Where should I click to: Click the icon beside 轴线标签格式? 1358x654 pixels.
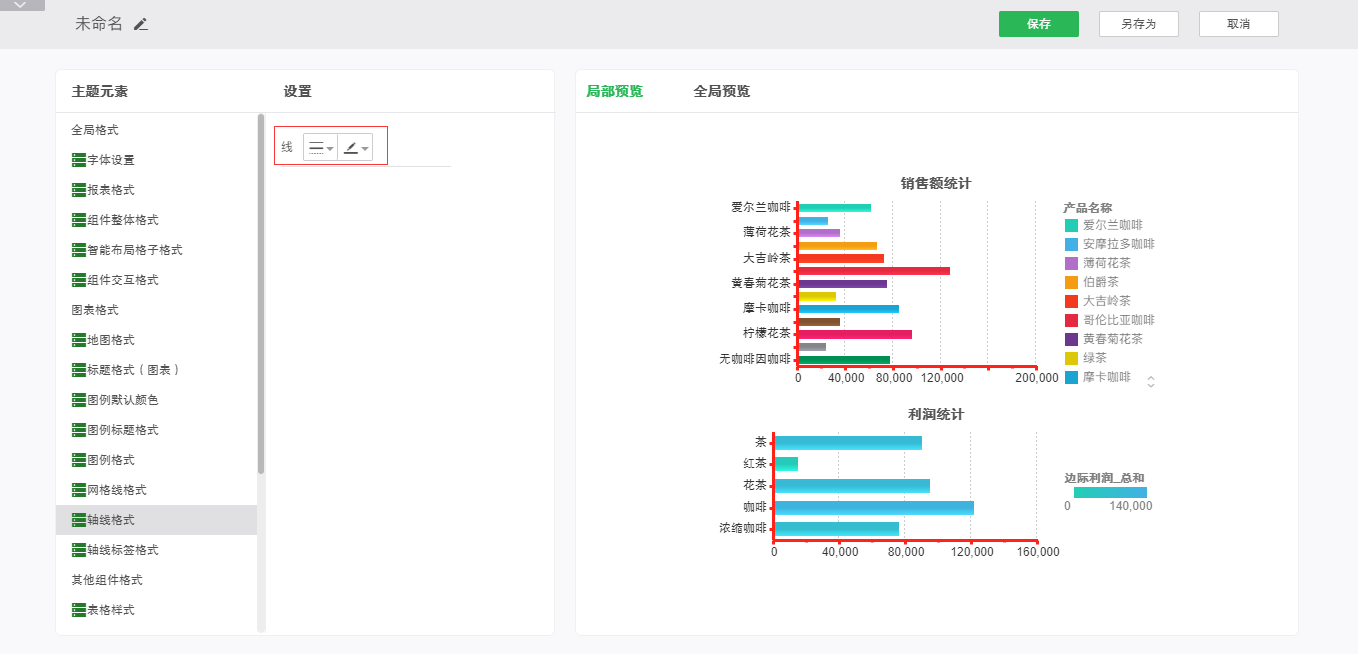(79, 550)
